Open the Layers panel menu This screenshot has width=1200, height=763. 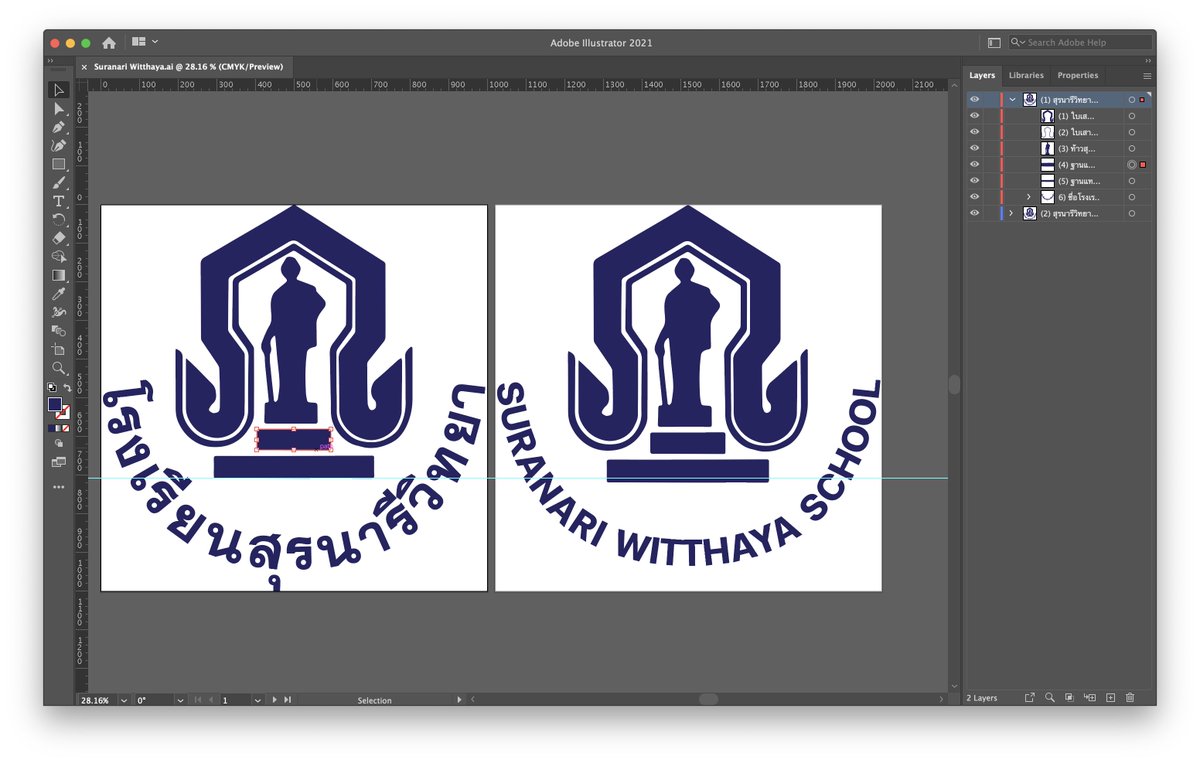pos(1147,76)
